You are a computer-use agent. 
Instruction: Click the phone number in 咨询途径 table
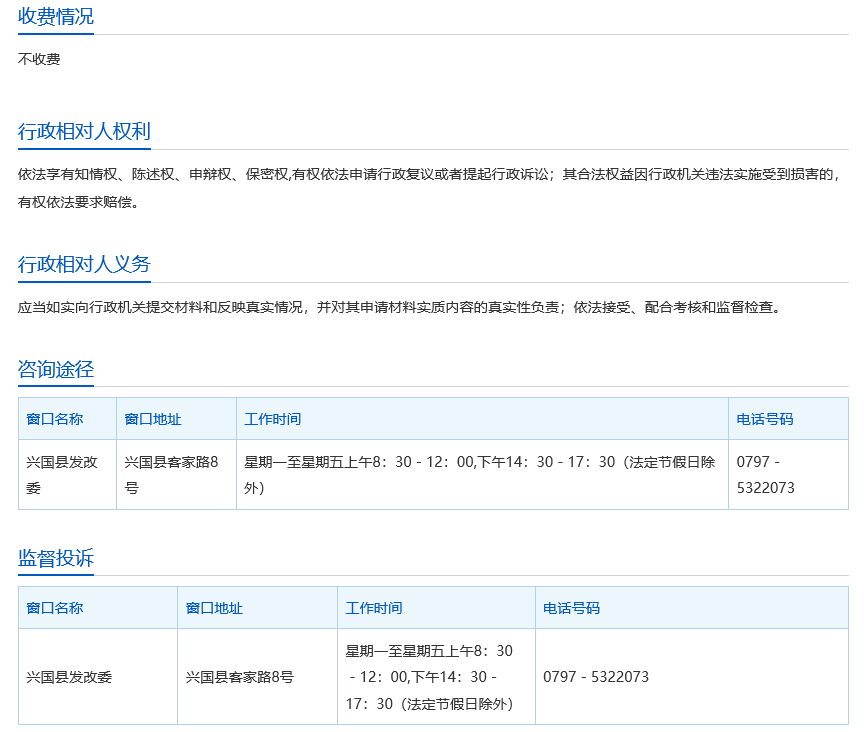[x=765, y=475]
